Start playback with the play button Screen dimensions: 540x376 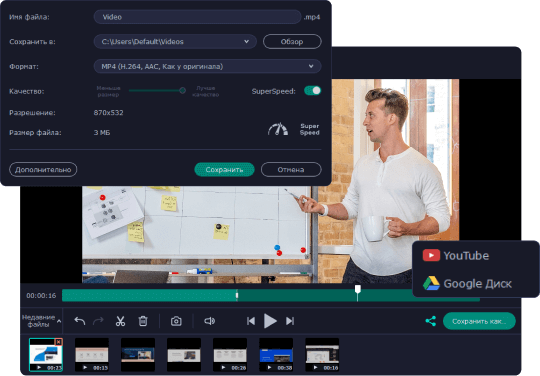pos(270,321)
